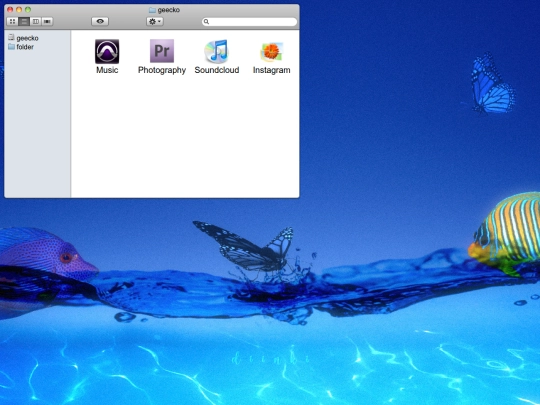Click the Soundcloud label text
Screen dimensions: 540x405
tap(217, 70)
